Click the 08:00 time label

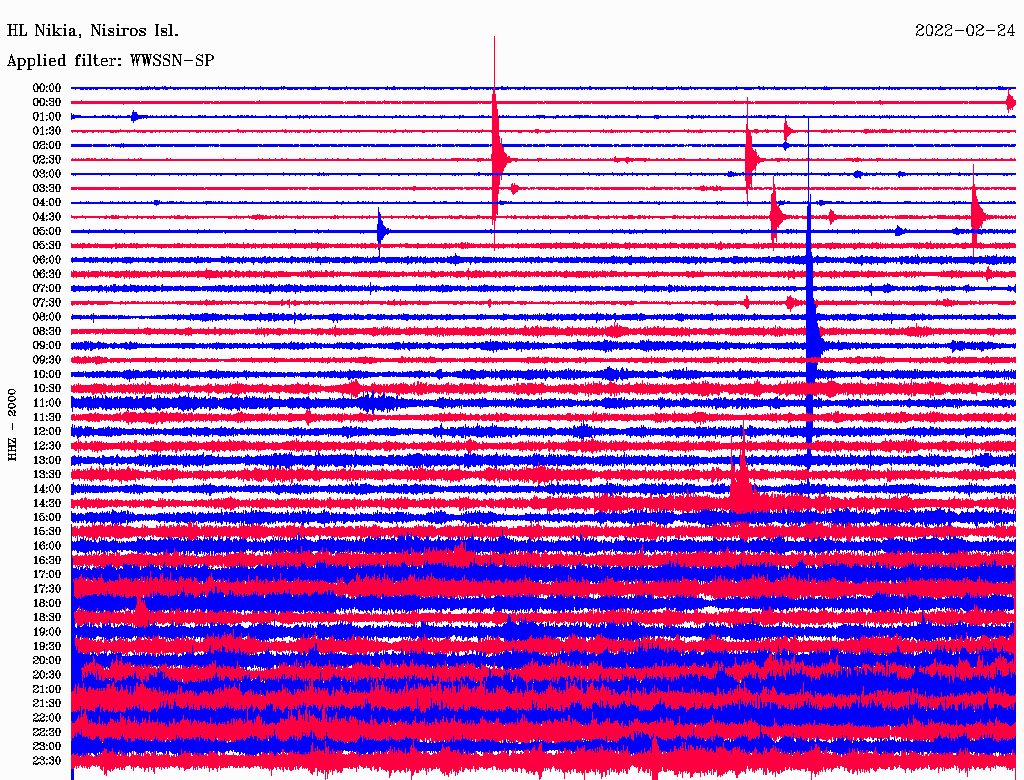[47, 317]
